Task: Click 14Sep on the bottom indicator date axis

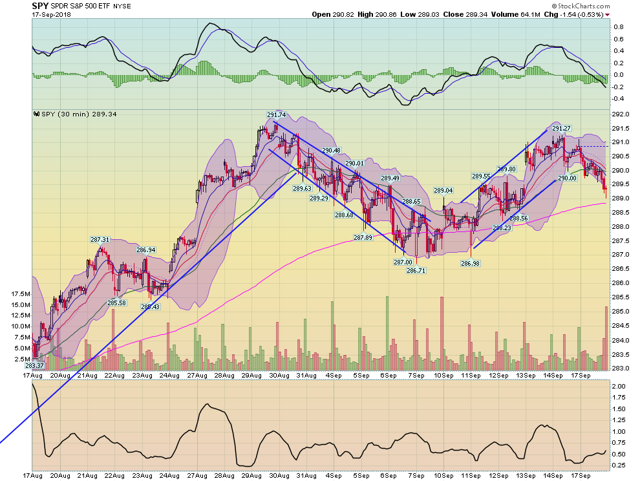Action: 553,476
